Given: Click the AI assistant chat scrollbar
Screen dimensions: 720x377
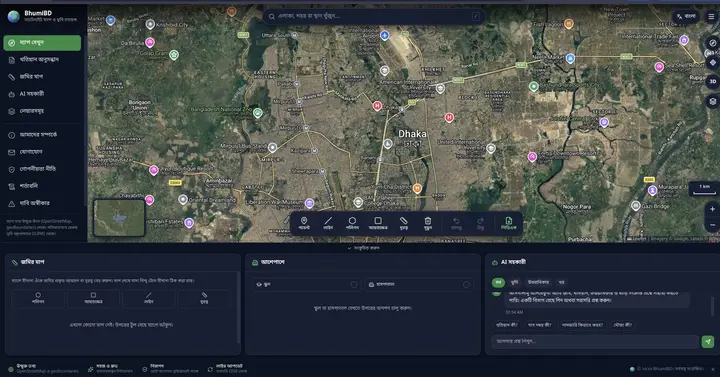Looking at the screenshot, I should [x=713, y=306].
